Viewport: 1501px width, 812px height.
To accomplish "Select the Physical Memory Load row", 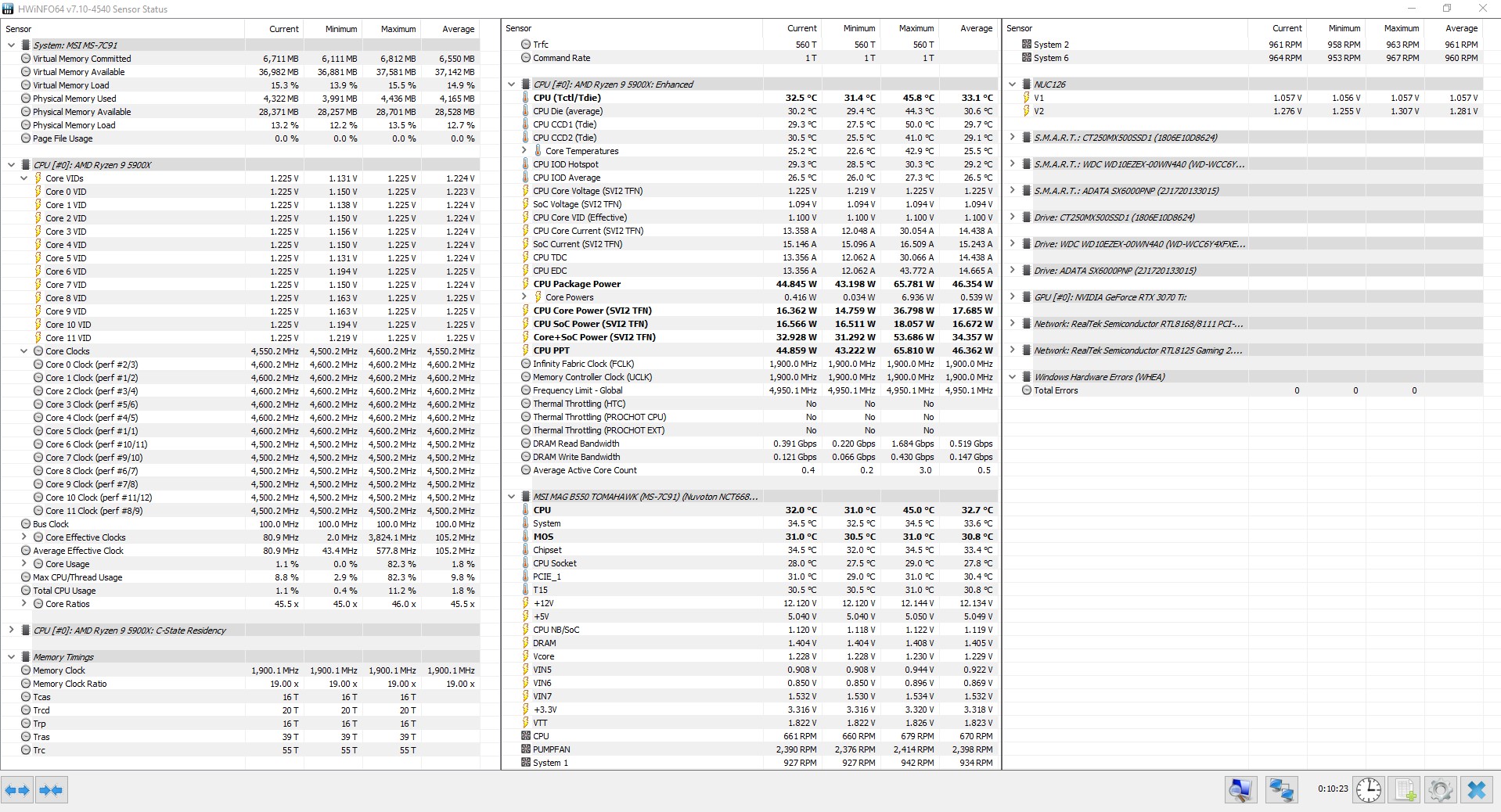I will [x=240, y=125].
